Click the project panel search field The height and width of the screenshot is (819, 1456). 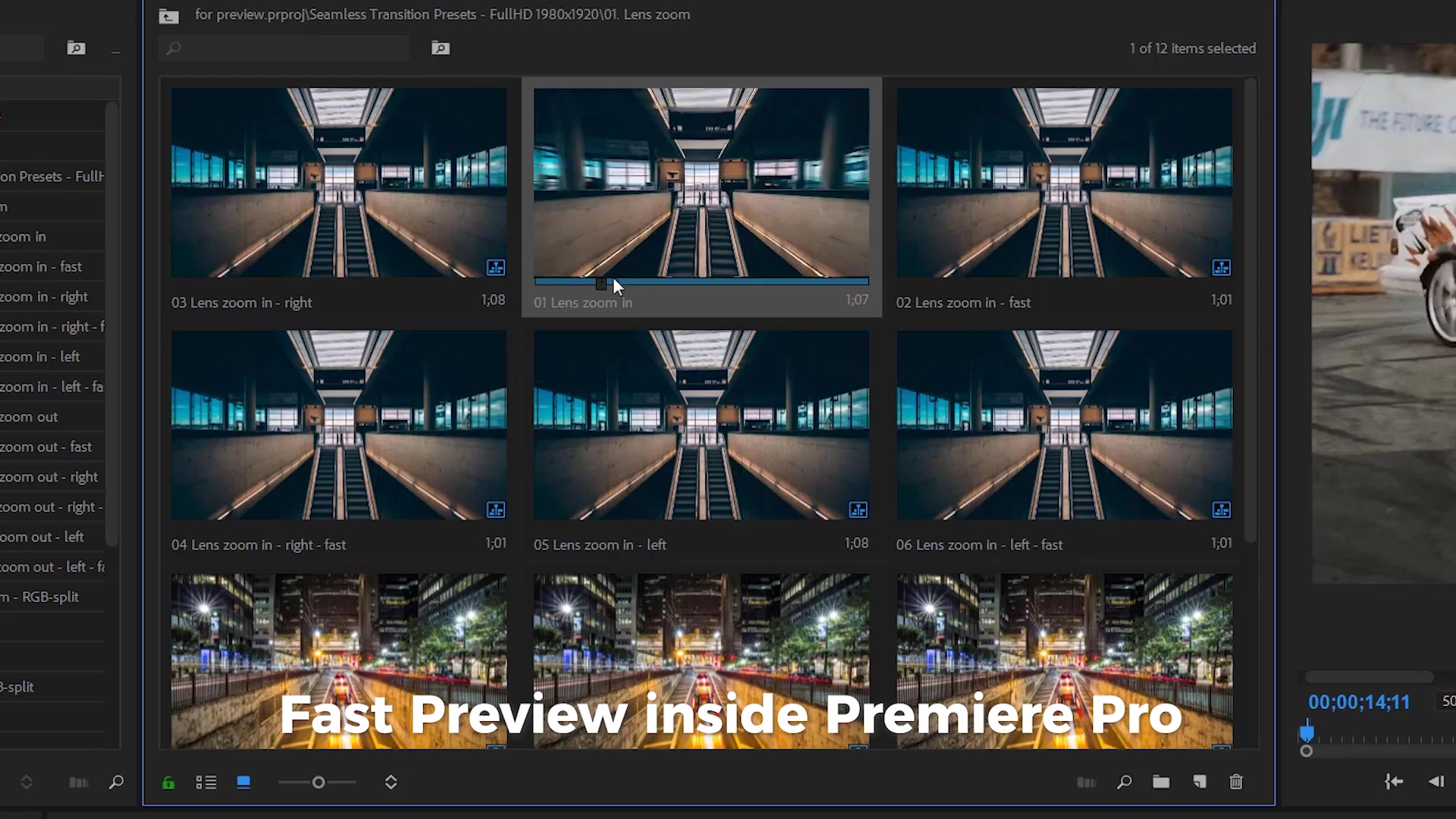pyautogui.click(x=284, y=49)
